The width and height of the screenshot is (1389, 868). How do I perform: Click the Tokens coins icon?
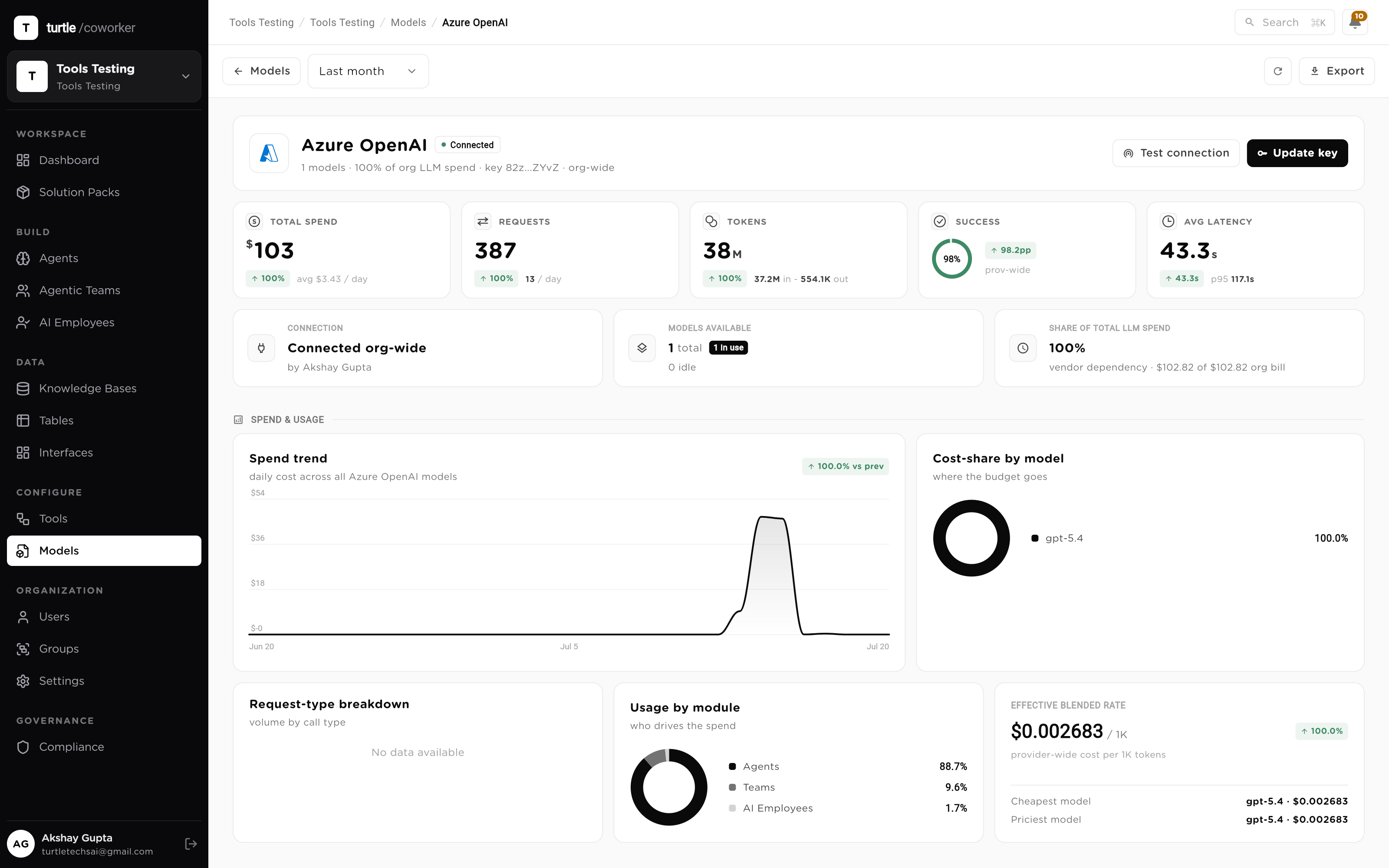711,222
